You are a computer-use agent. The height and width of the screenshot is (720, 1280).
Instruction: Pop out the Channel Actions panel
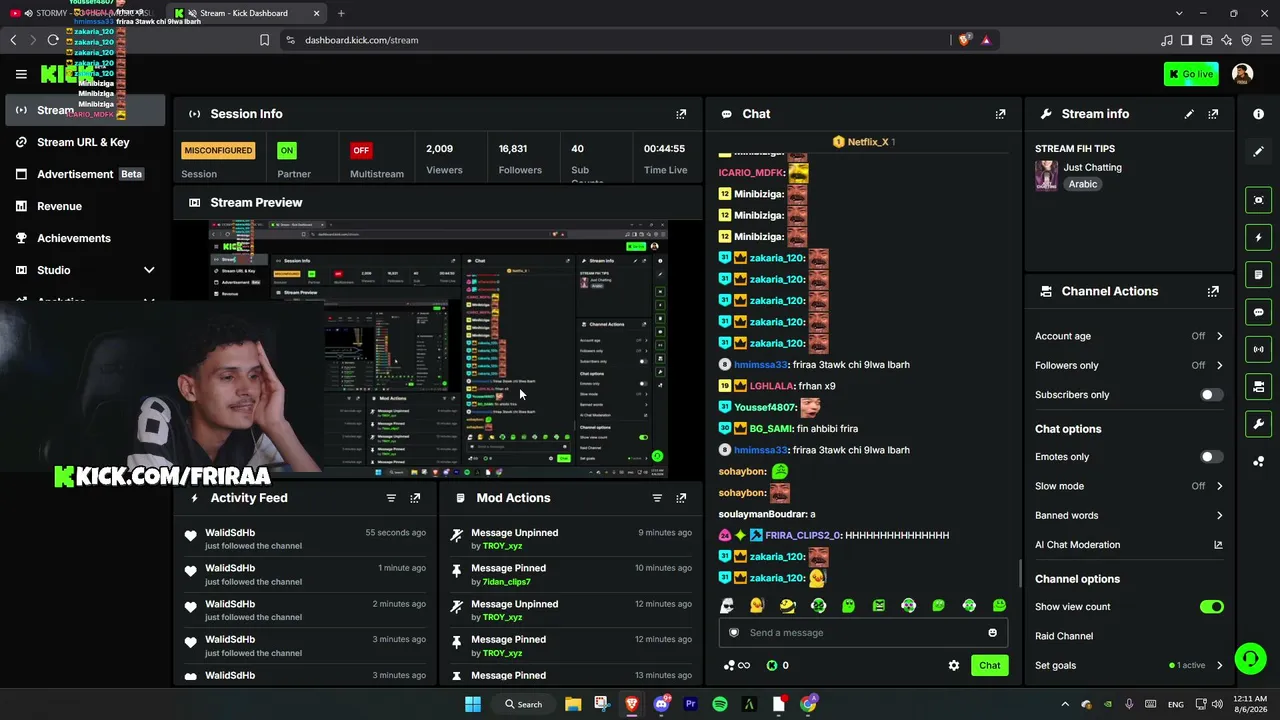pyautogui.click(x=1213, y=291)
